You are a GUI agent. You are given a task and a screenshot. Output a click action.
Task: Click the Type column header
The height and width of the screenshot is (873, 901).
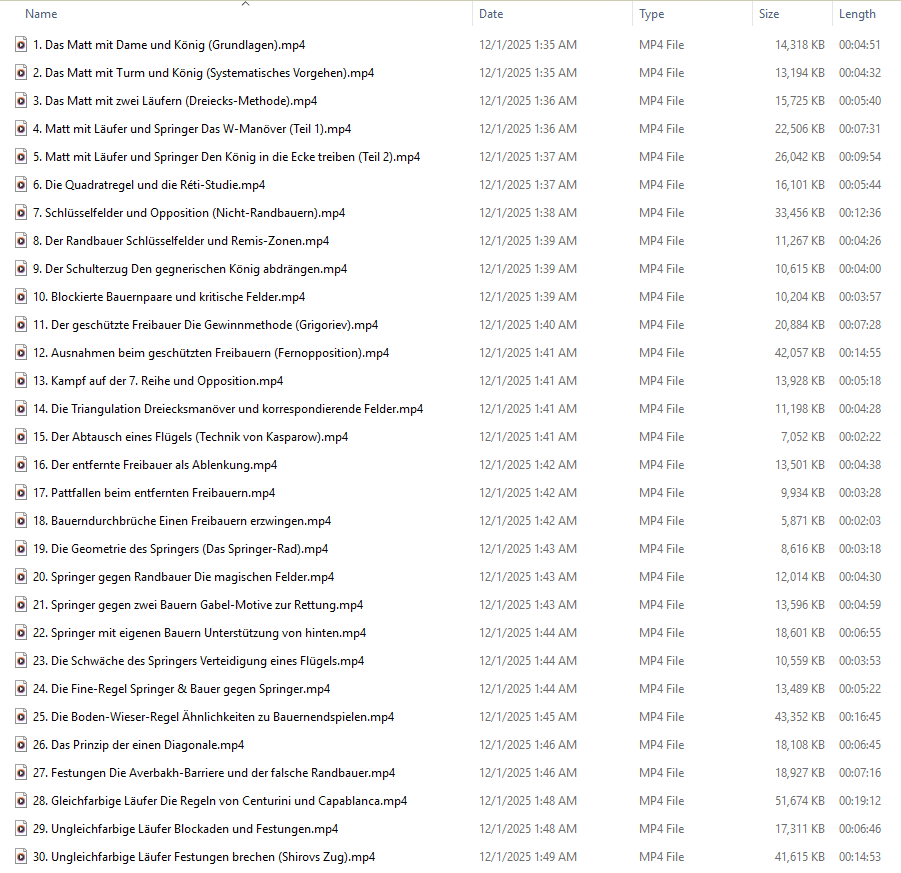652,14
